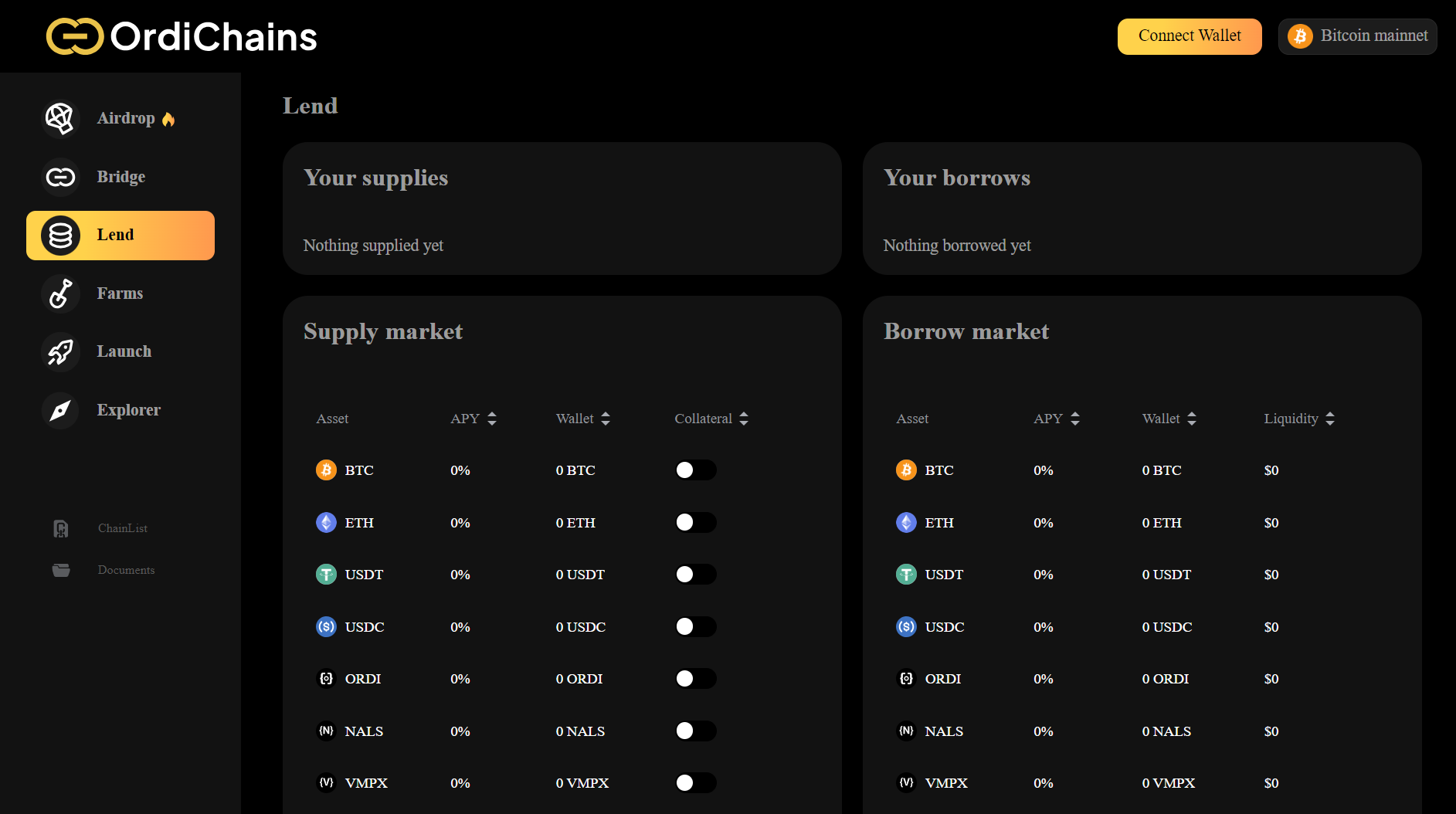Viewport: 1456px width, 814px height.
Task: Enable BTC collateral toggle
Action: [695, 470]
